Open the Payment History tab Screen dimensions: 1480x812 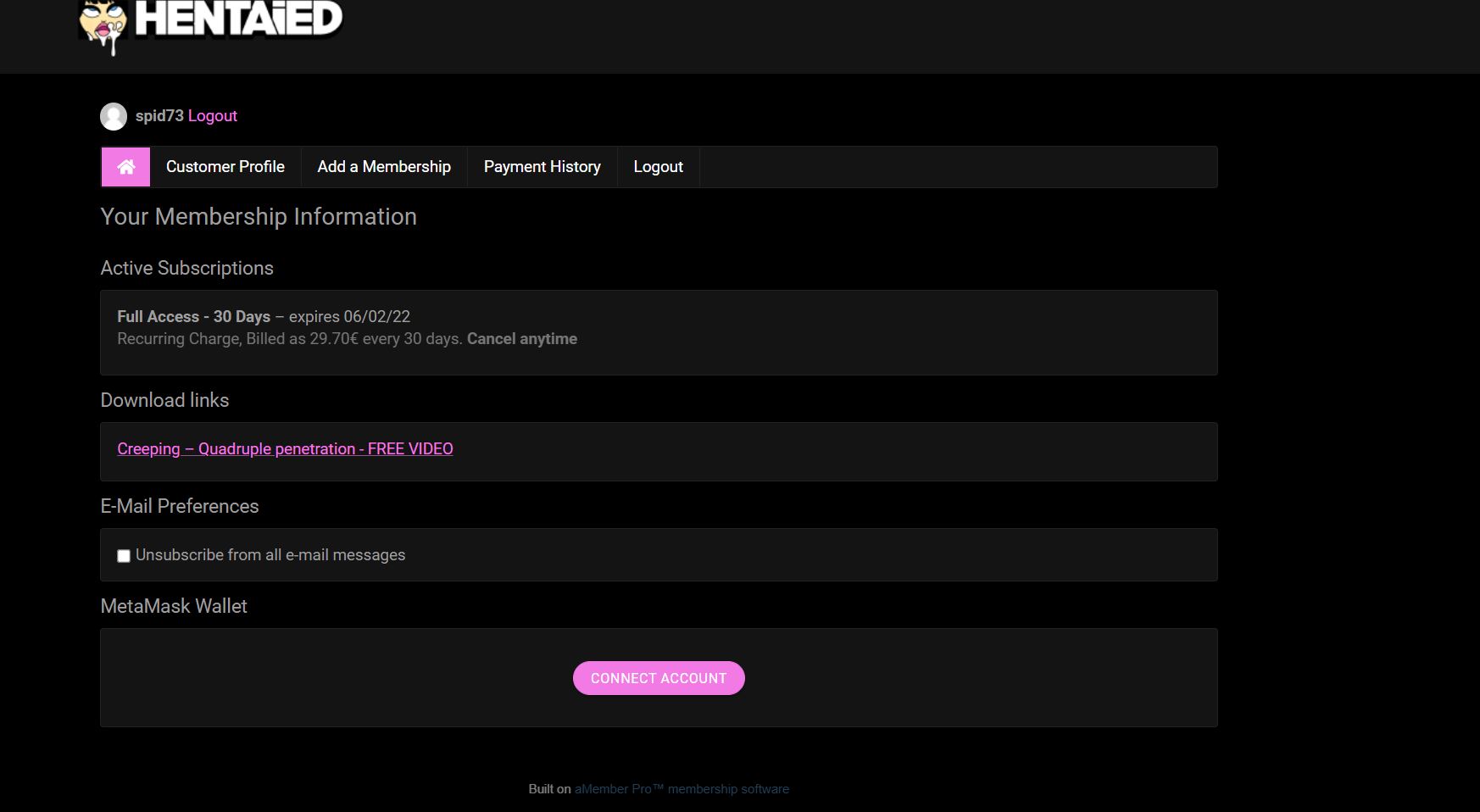point(542,167)
